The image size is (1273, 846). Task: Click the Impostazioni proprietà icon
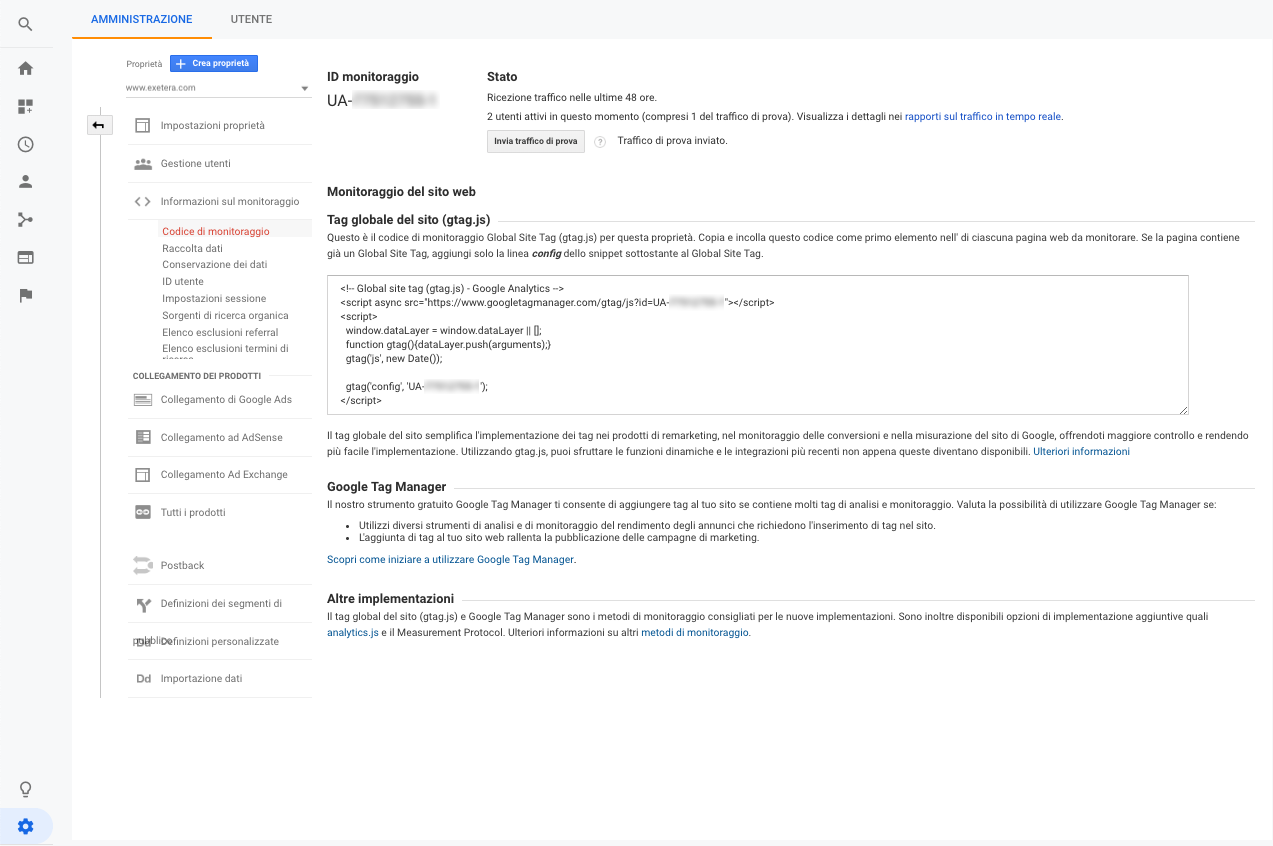[x=142, y=126]
